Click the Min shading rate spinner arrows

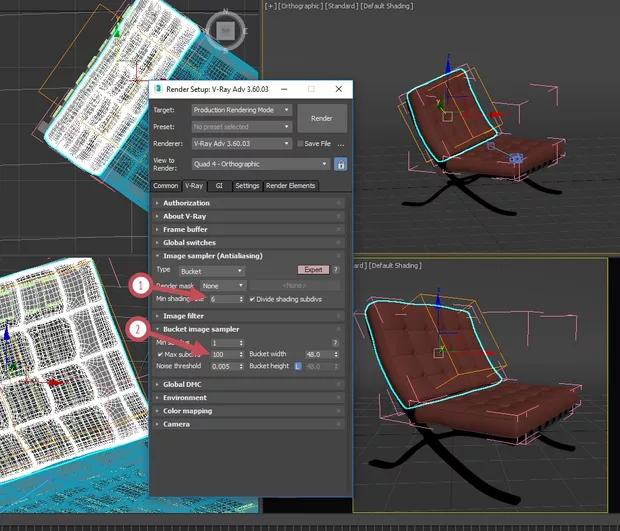tap(241, 299)
